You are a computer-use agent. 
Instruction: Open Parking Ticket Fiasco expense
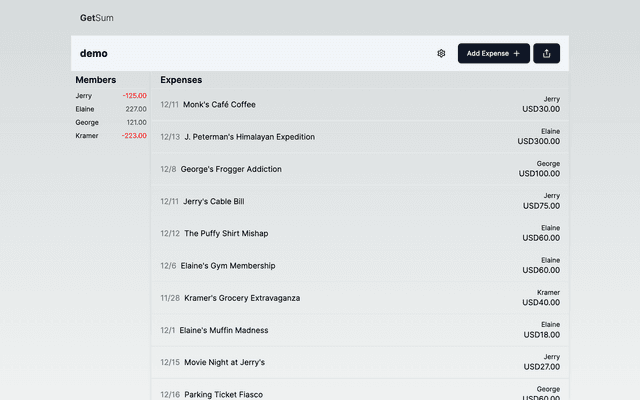(x=223, y=394)
